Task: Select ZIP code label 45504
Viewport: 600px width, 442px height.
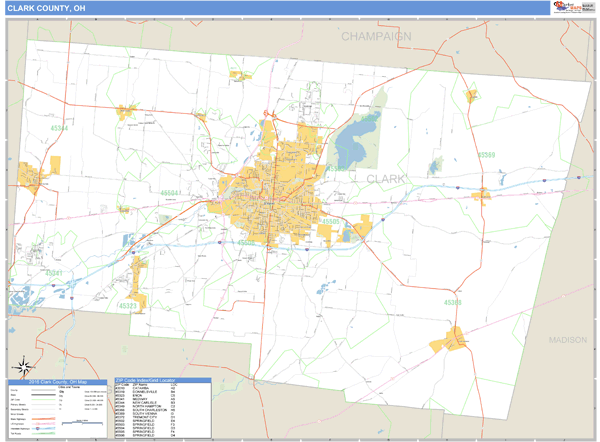Action: coord(172,193)
